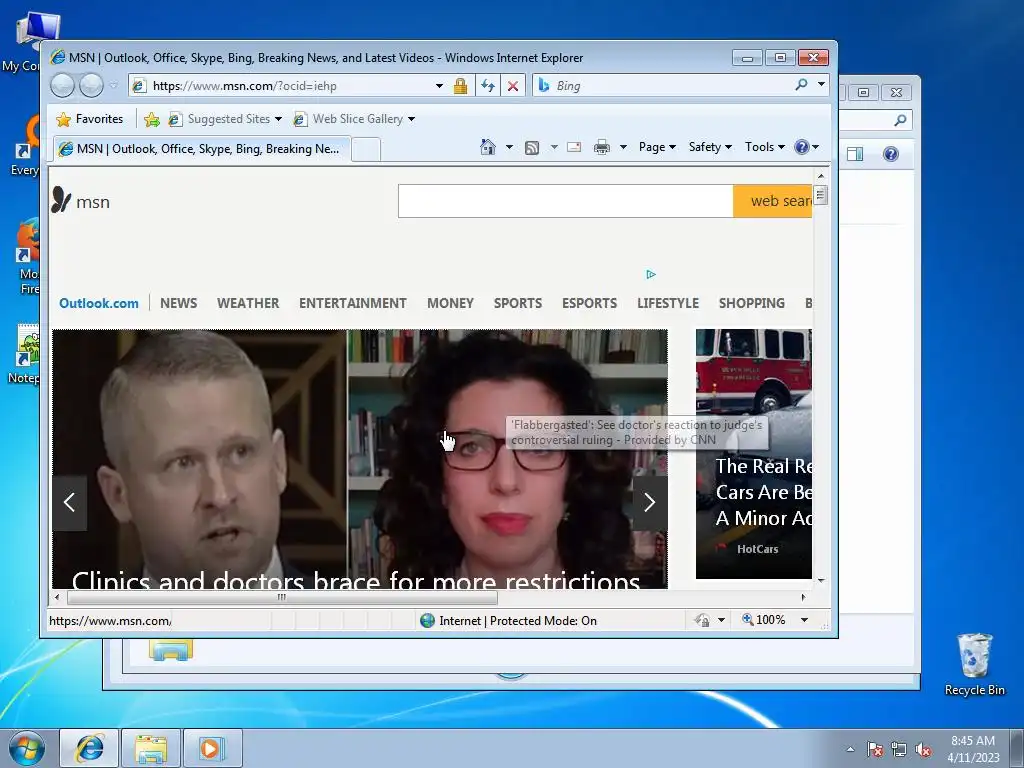The width and height of the screenshot is (1024, 768).
Task: Click the 100% zoom level button
Action: coord(763,620)
